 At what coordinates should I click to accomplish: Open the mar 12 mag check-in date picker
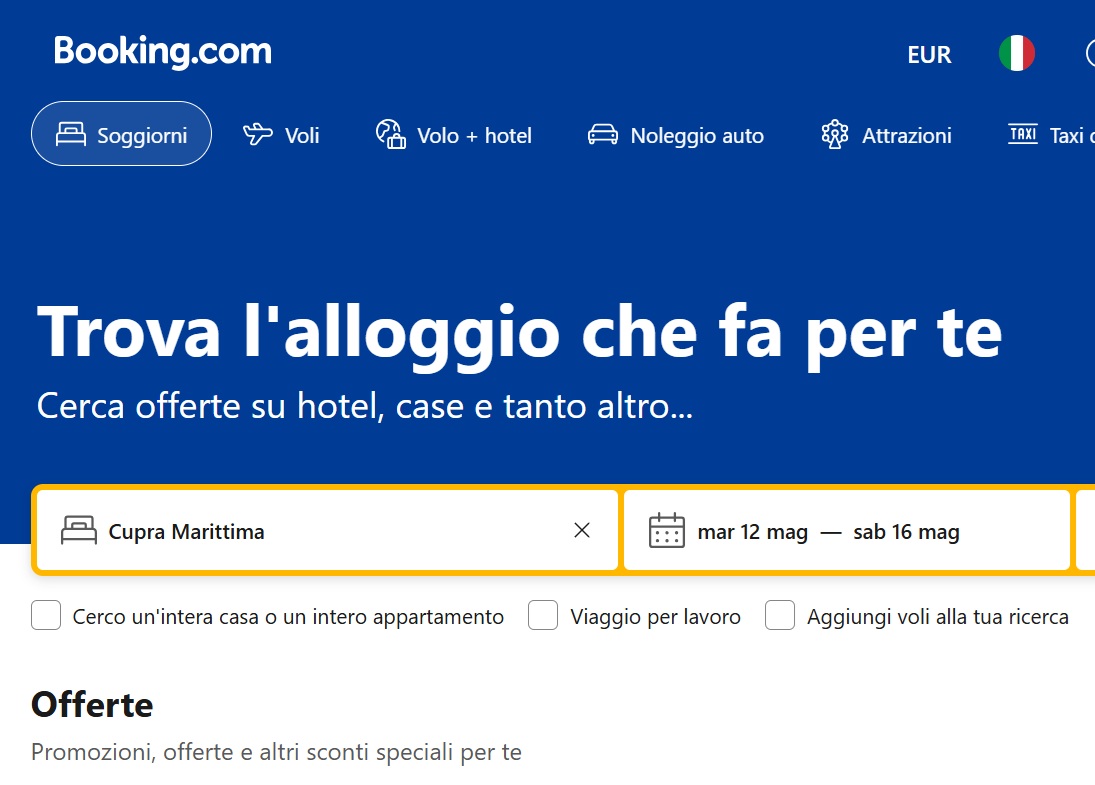752,532
